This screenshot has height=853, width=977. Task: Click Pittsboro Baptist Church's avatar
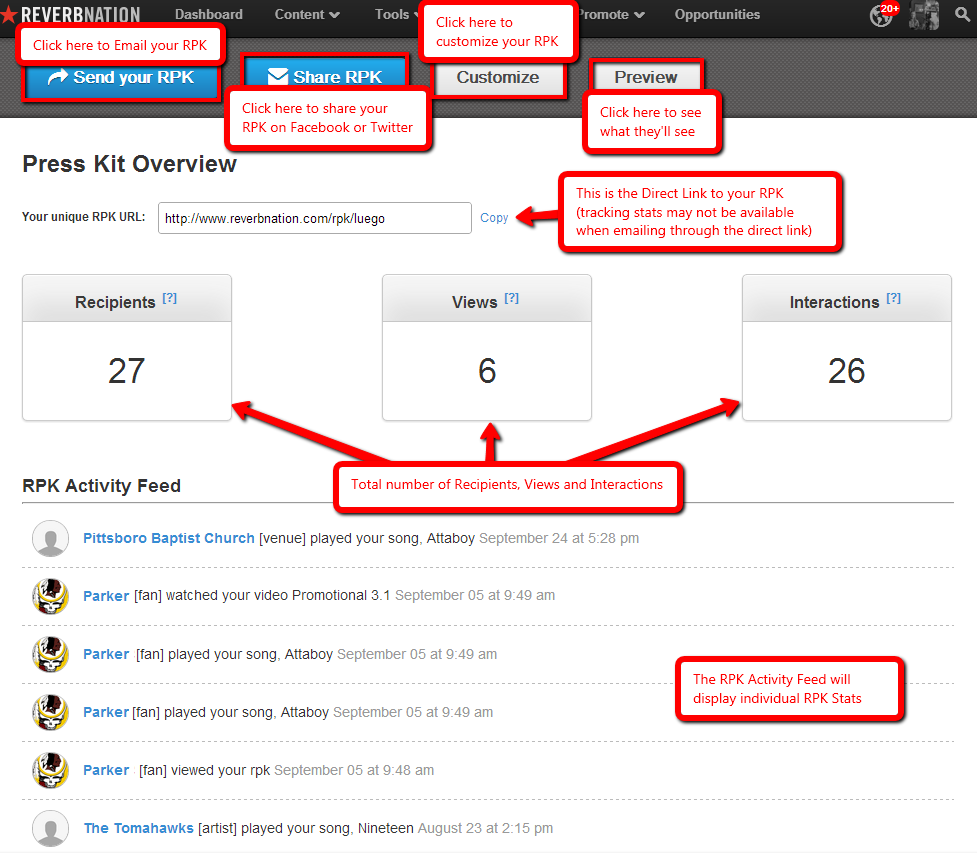click(50, 538)
